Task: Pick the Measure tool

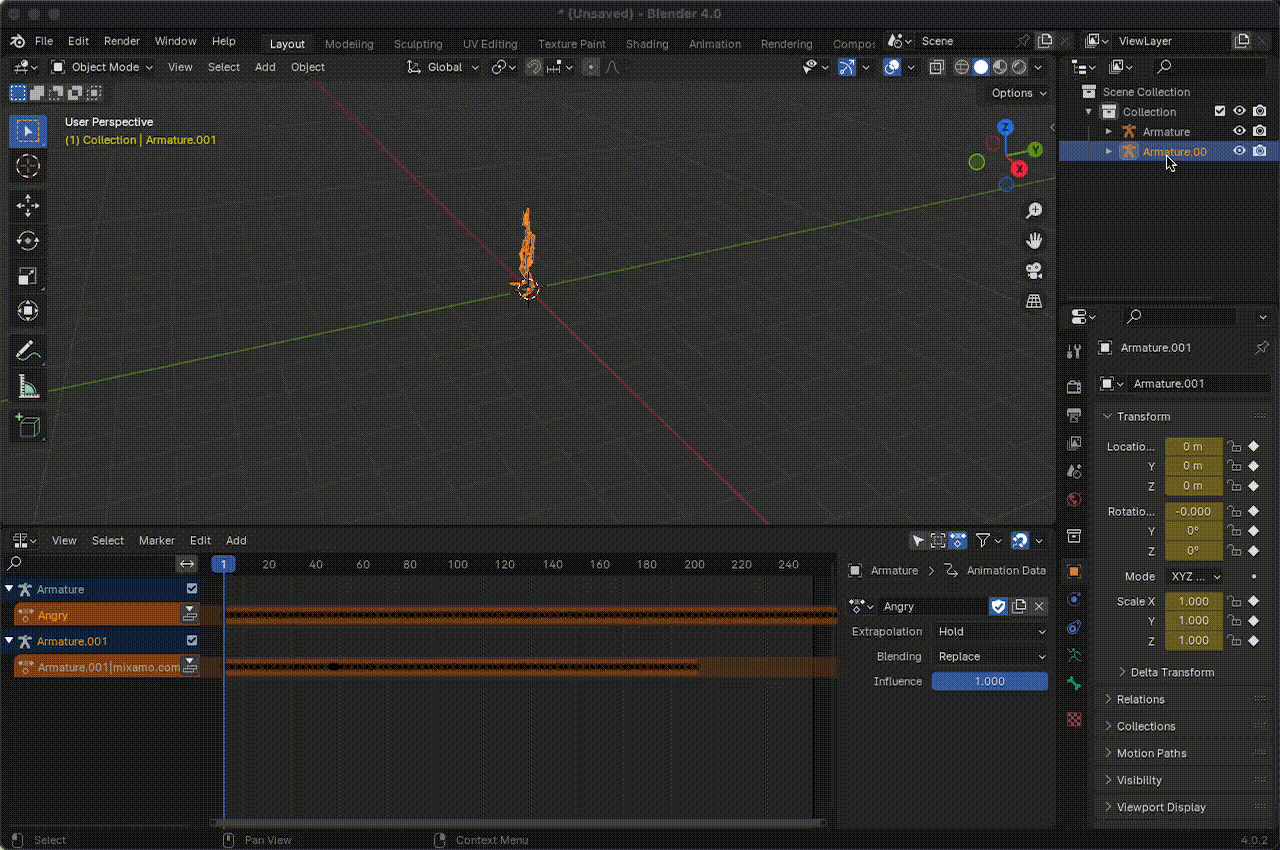Action: tap(28, 387)
